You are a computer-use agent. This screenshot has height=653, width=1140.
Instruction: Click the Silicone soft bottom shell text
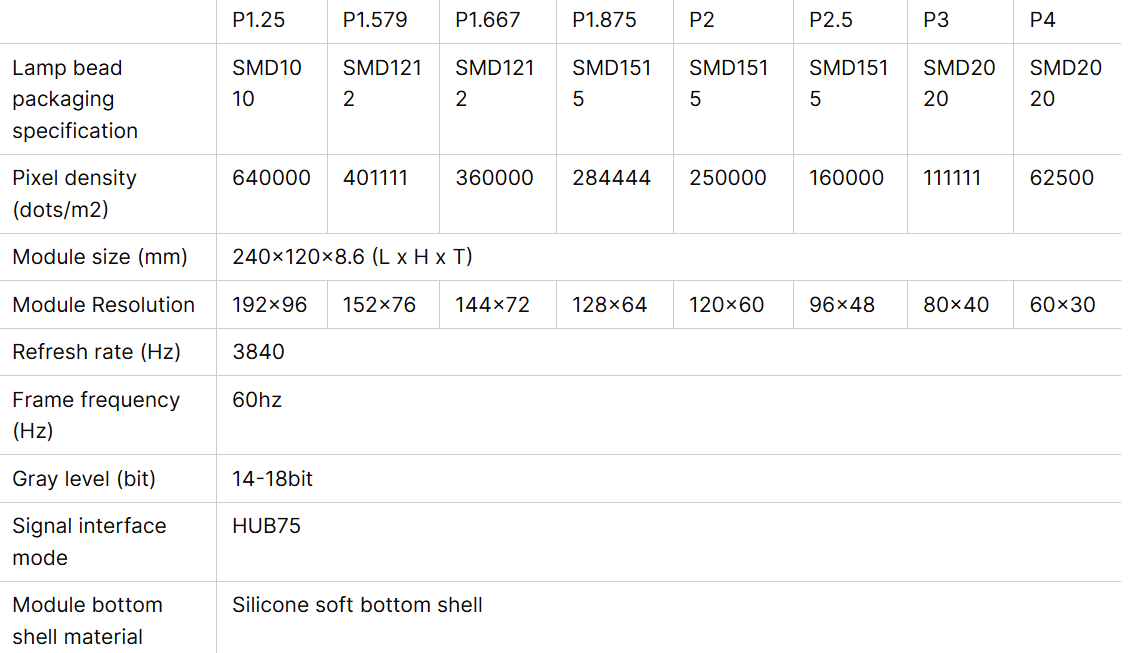tap(357, 605)
